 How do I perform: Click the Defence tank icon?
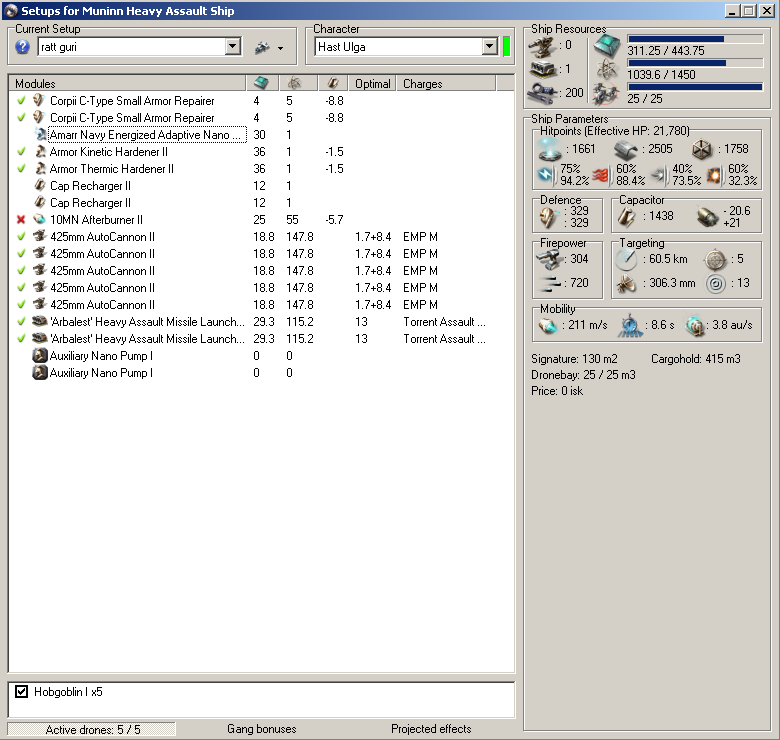click(549, 217)
